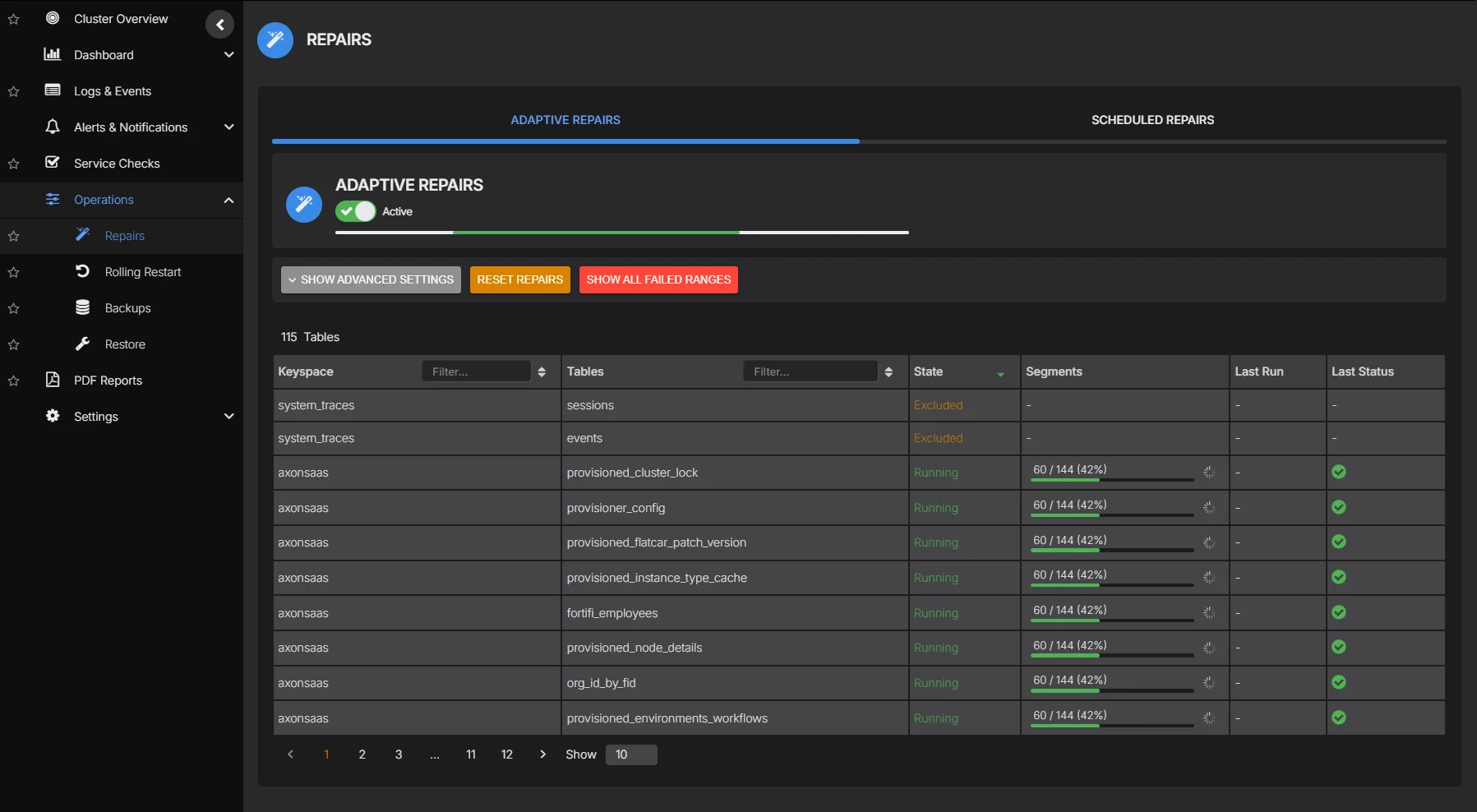The height and width of the screenshot is (812, 1477).
Task: Star the Backups sidebar entry
Action: tap(13, 308)
